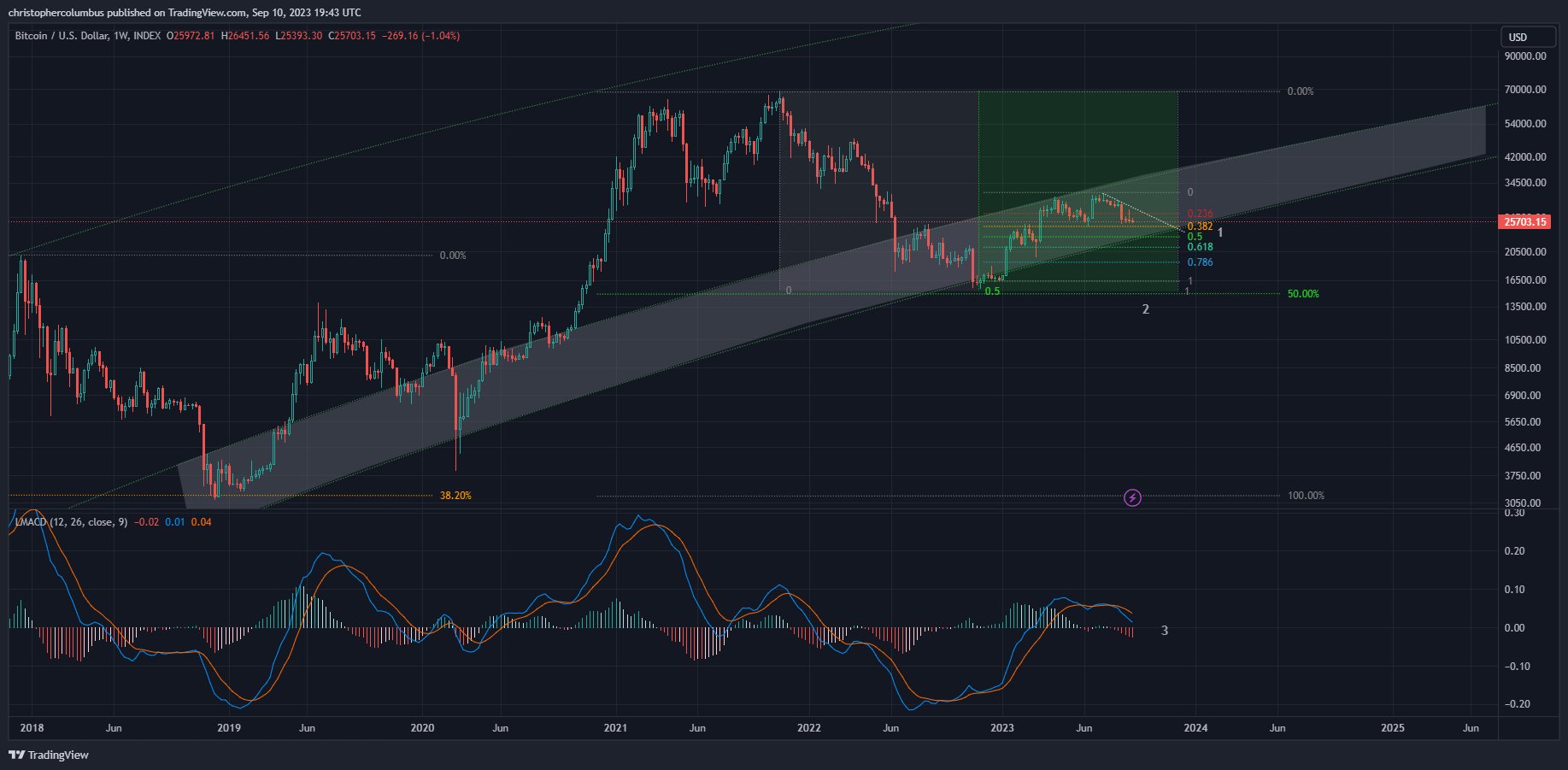Click the open value O25972.81
This screenshot has width=1568, height=770.
coord(191,36)
